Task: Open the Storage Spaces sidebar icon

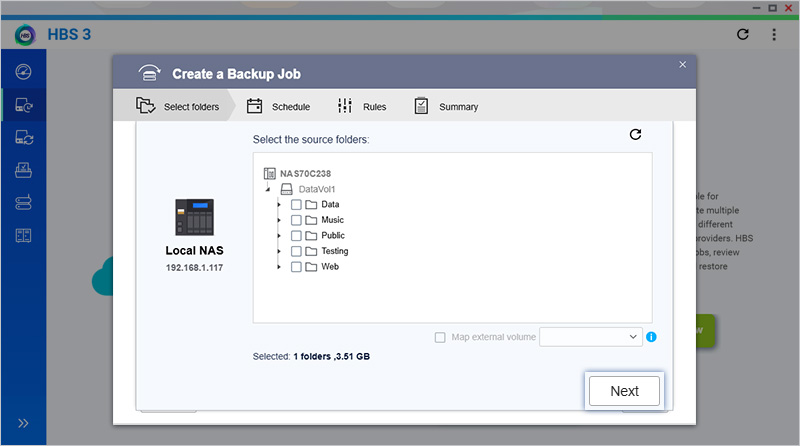Action: coord(23,203)
